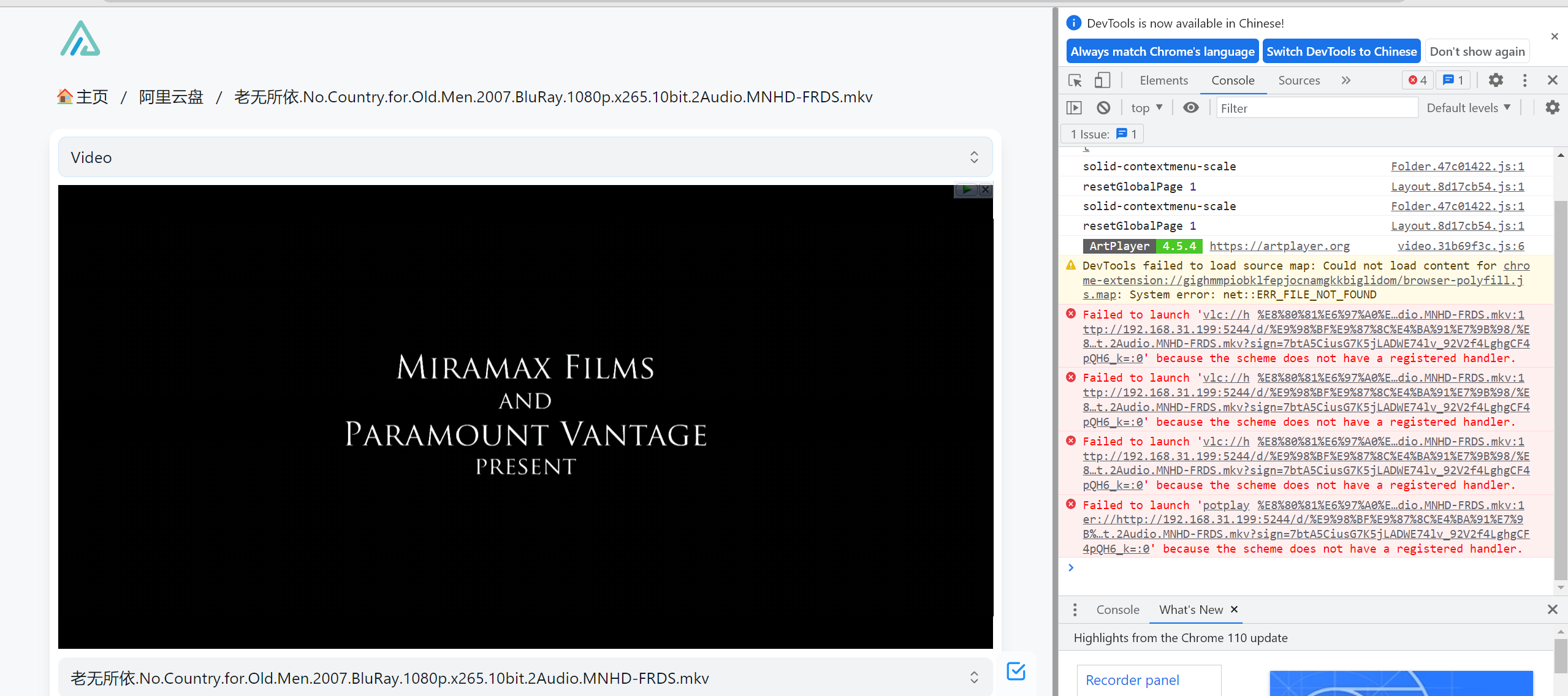Click the What's New thumbnail image
Viewport: 1568px width, 696px height.
pos(1401,683)
